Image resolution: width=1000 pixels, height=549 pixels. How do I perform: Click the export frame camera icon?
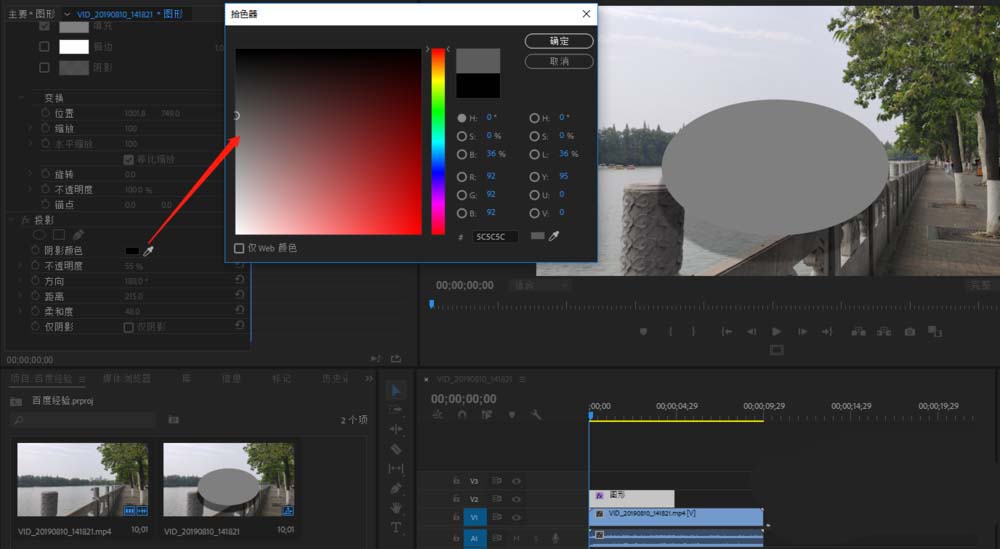(909, 331)
